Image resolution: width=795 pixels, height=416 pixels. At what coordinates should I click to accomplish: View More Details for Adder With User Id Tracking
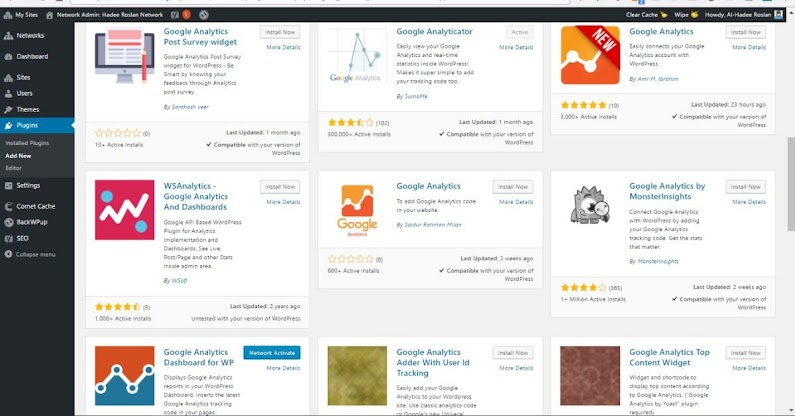click(x=516, y=368)
